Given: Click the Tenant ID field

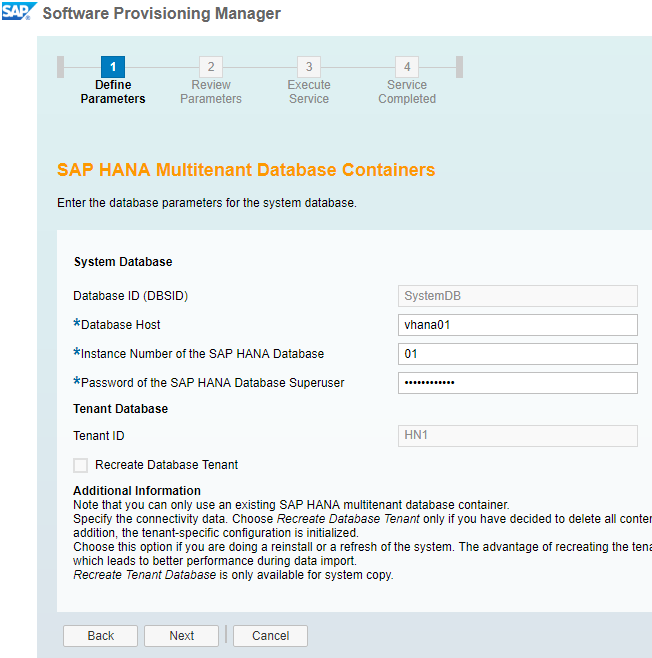Looking at the screenshot, I should (518, 436).
